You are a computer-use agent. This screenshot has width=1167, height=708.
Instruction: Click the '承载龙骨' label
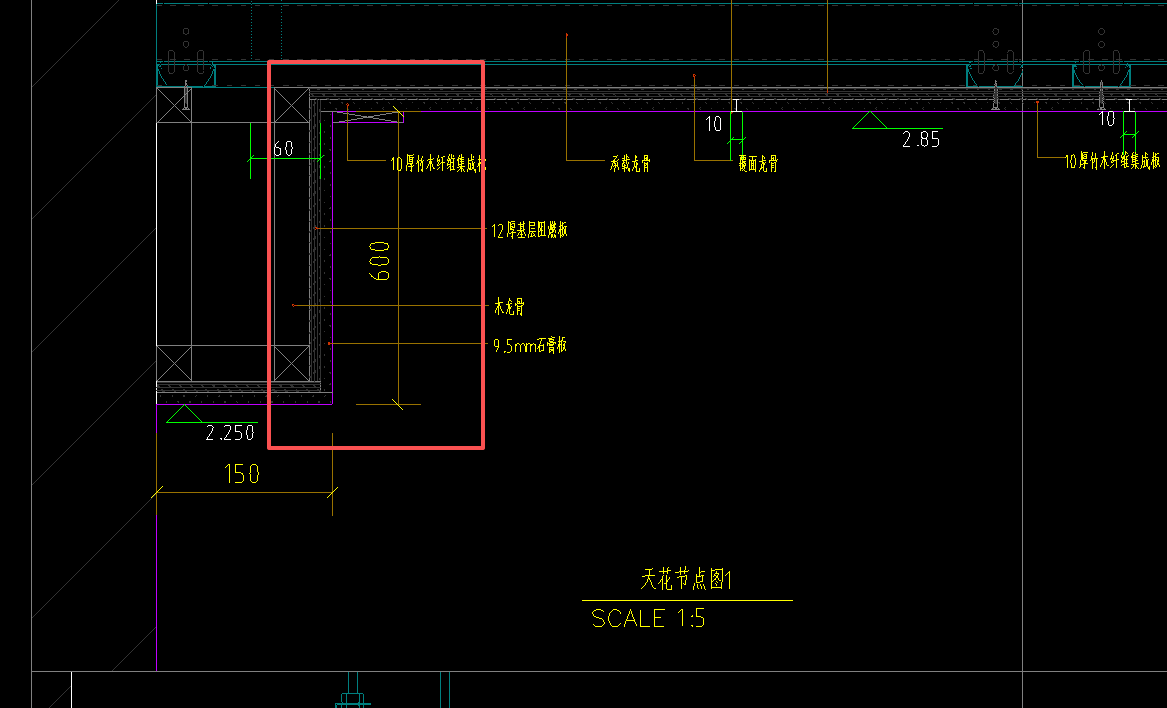630,163
